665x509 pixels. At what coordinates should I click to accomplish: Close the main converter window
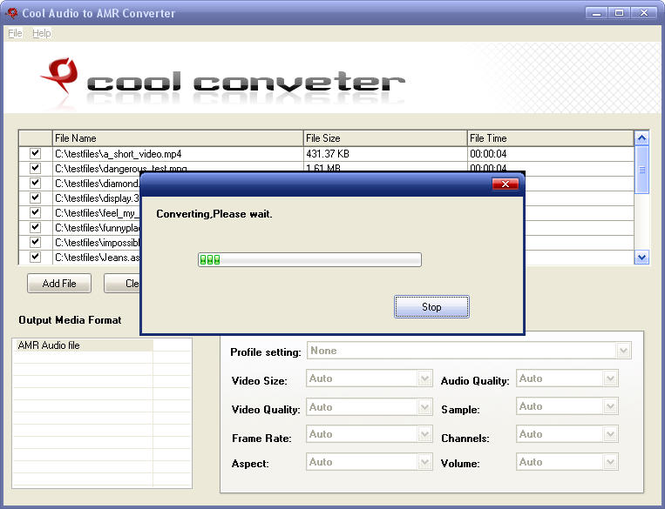(644, 13)
